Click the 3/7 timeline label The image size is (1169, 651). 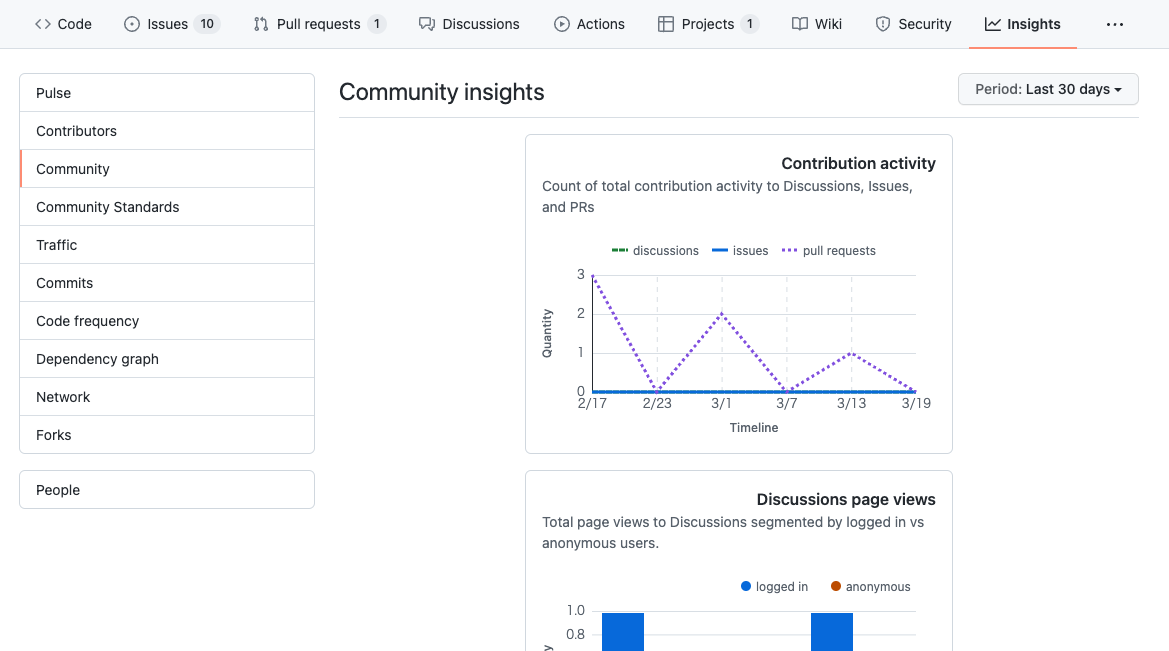click(x=787, y=403)
